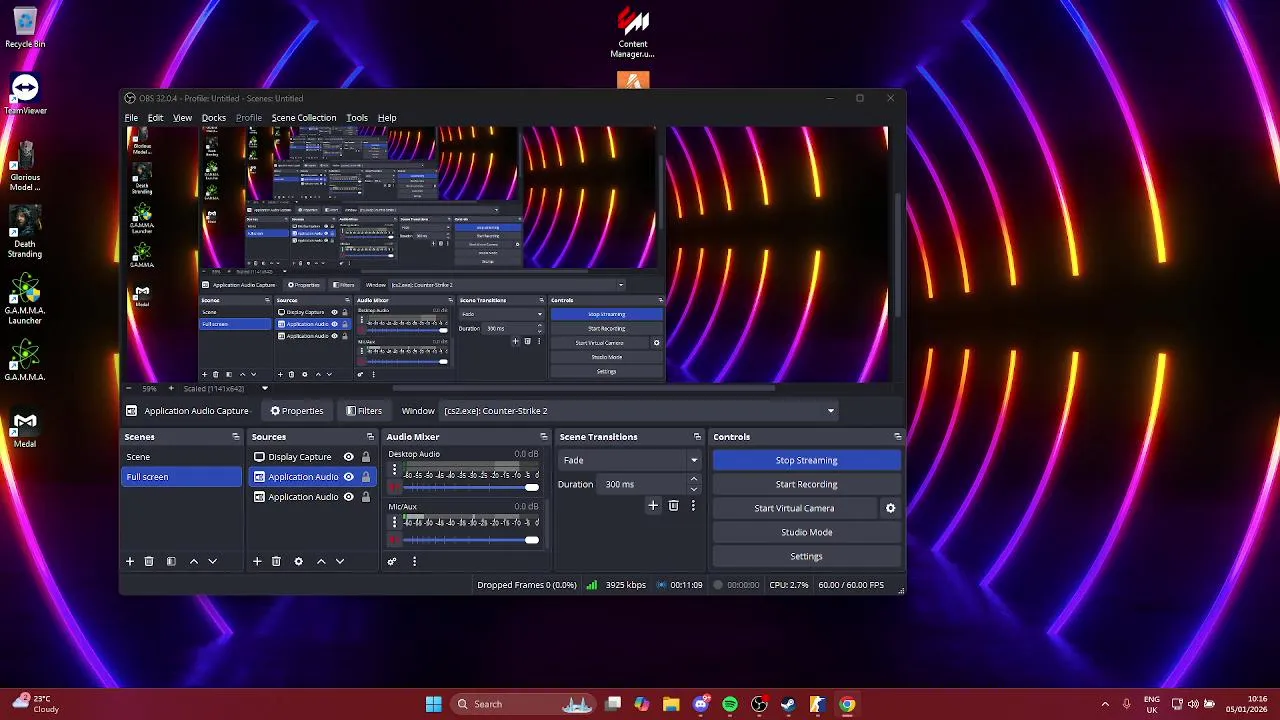Float the Controls dock with its pop-out icon
The height and width of the screenshot is (720, 1280).
(x=897, y=437)
